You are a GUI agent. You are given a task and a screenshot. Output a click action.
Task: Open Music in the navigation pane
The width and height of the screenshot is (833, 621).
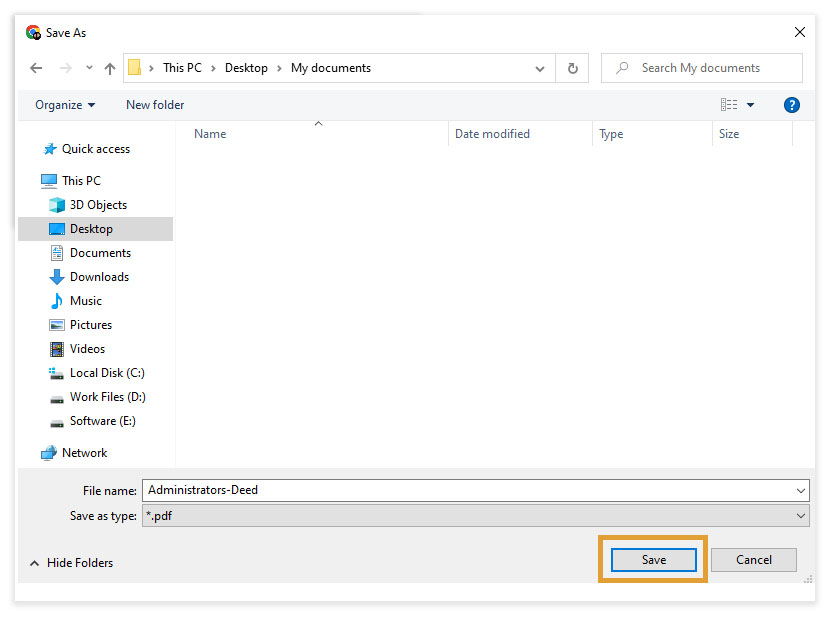(x=86, y=301)
